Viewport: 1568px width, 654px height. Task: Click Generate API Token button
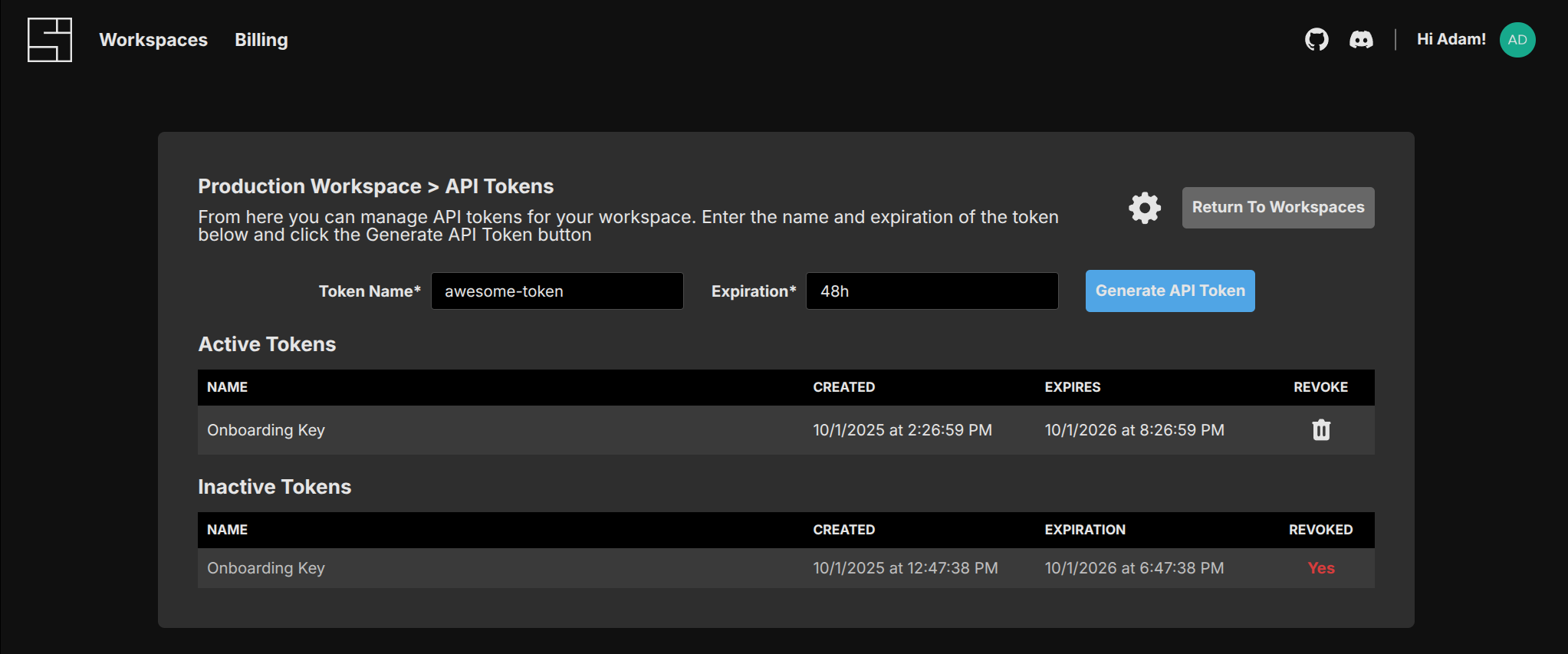1169,291
